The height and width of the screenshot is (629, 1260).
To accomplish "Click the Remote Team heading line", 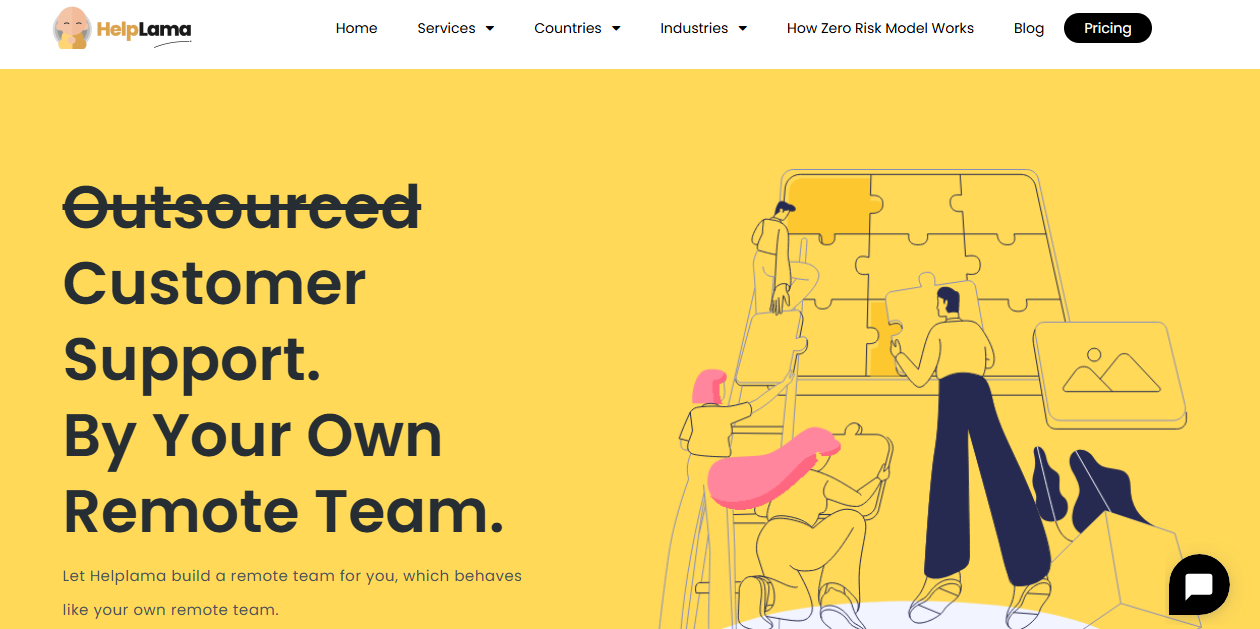I will 283,510.
